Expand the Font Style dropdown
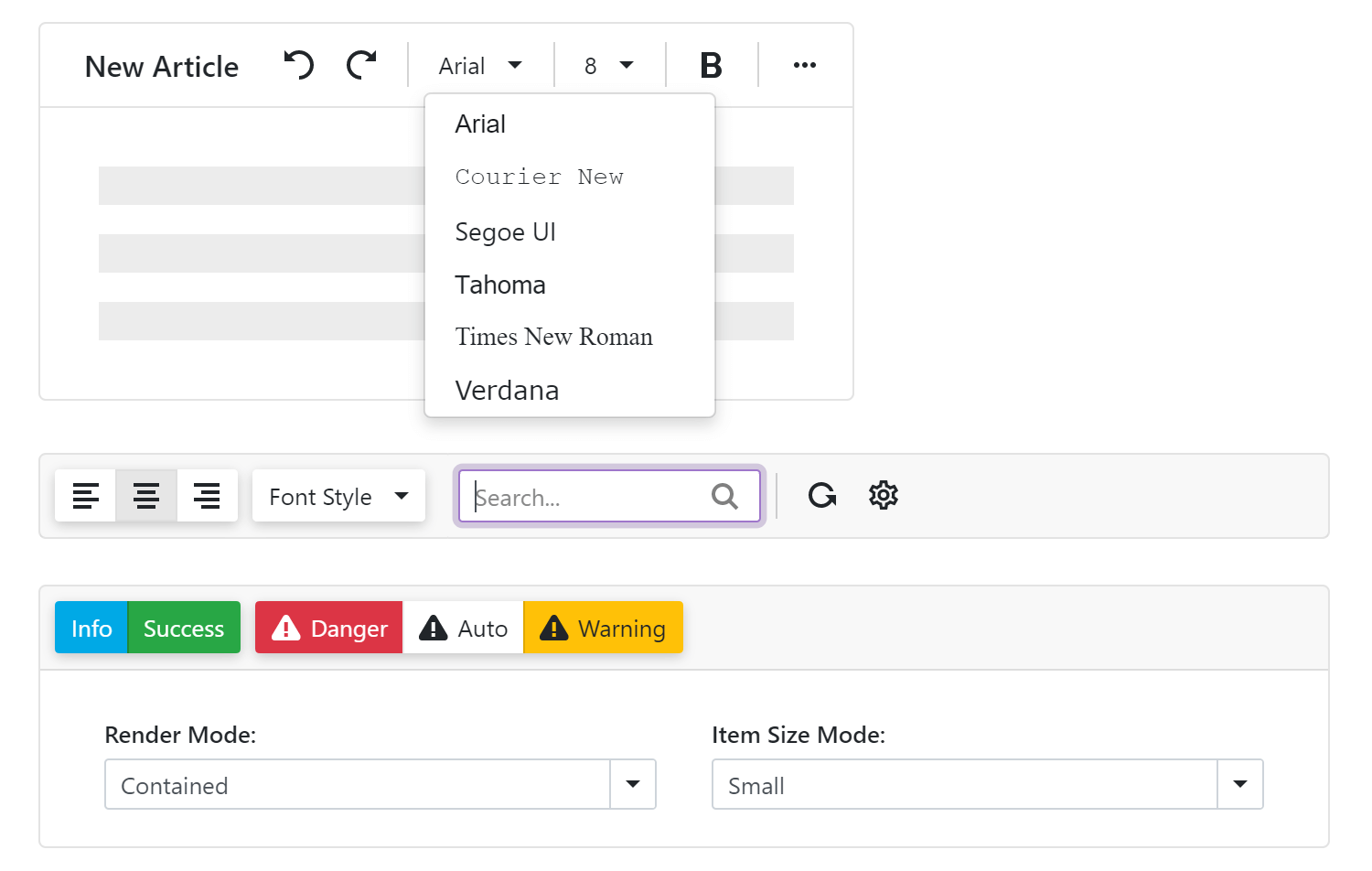Image resolution: width=1372 pixels, height=871 pixels. pyautogui.click(x=338, y=496)
